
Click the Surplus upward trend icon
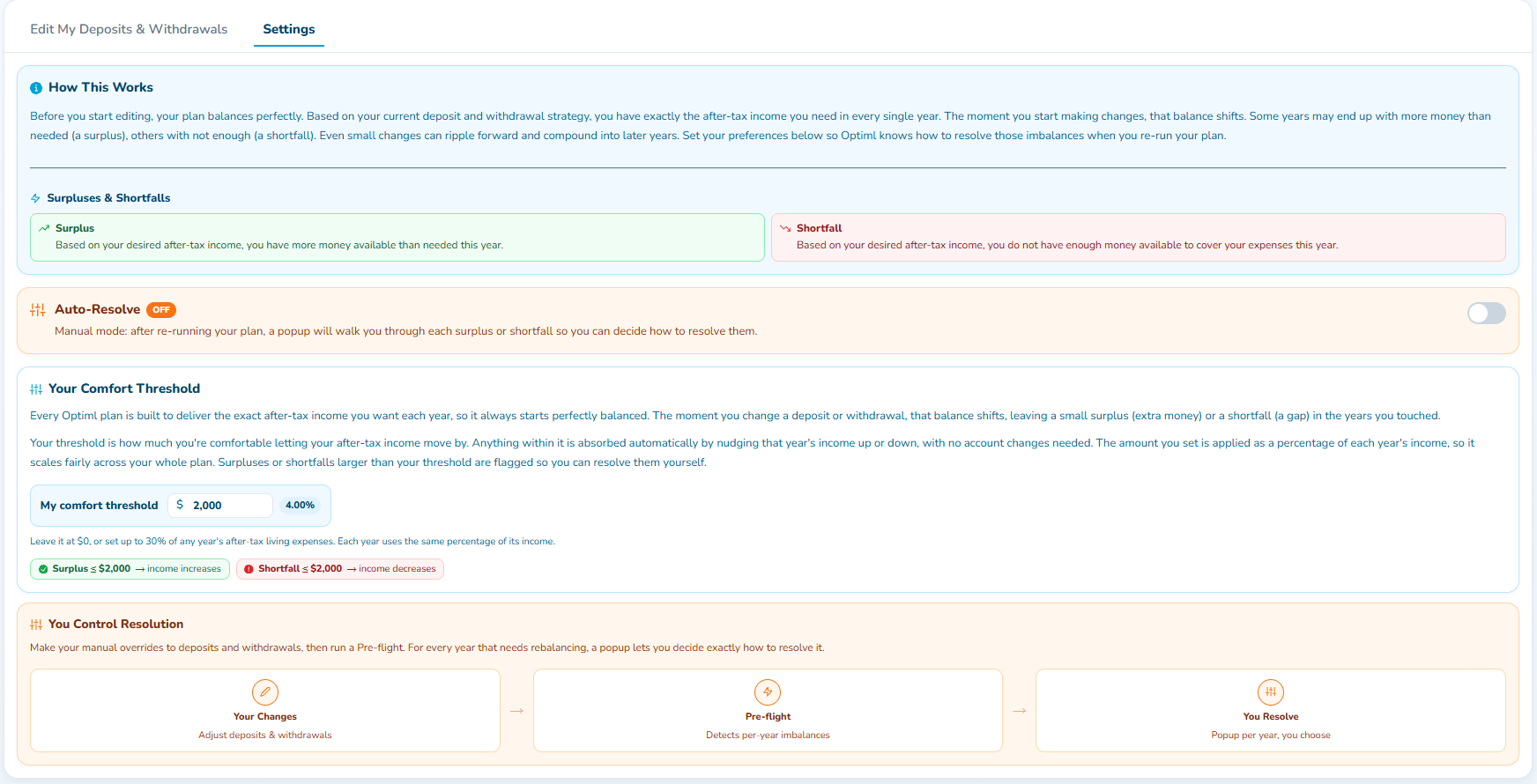(44, 228)
